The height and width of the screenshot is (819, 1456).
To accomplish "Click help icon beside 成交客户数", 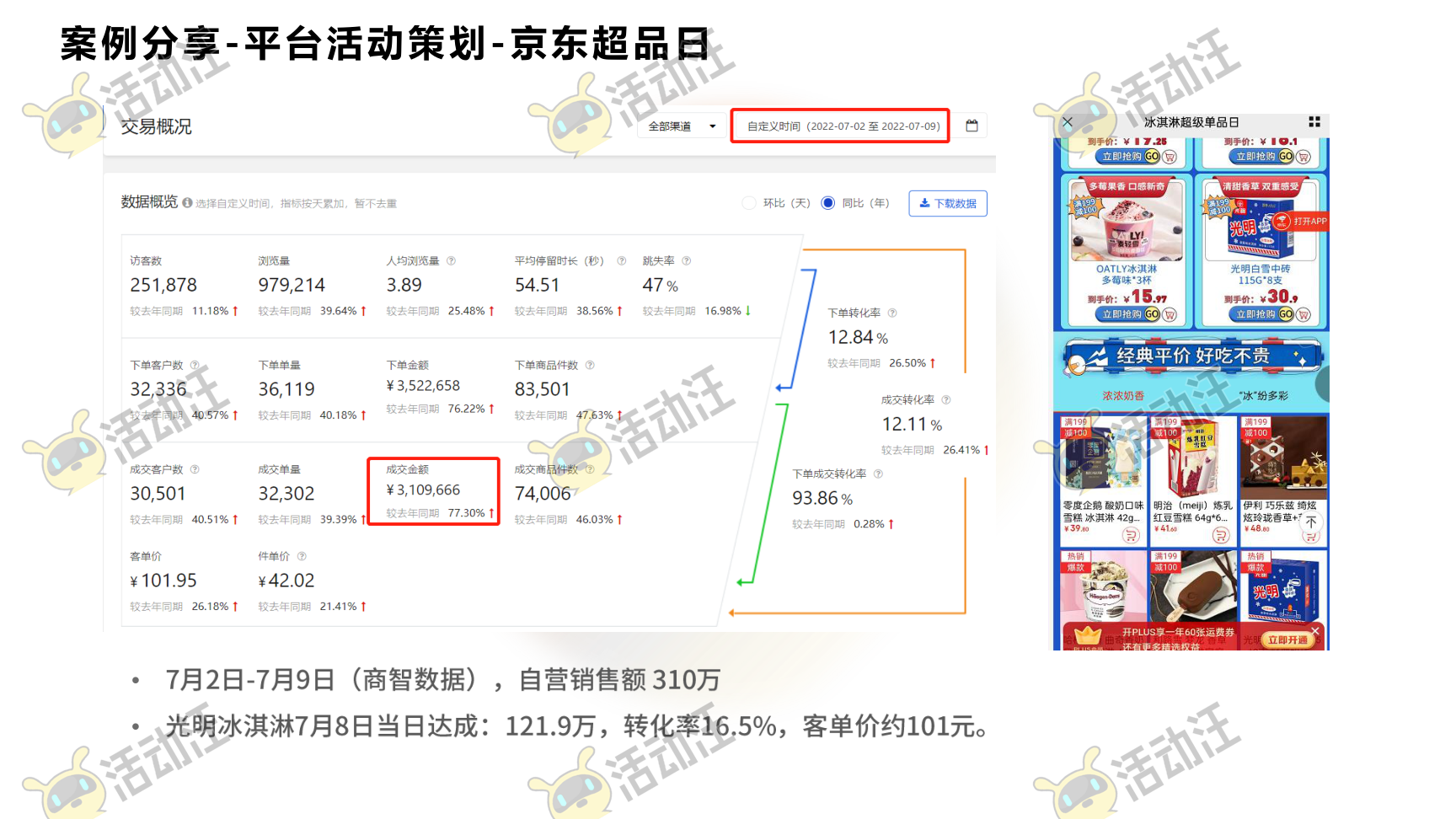I will click(195, 469).
